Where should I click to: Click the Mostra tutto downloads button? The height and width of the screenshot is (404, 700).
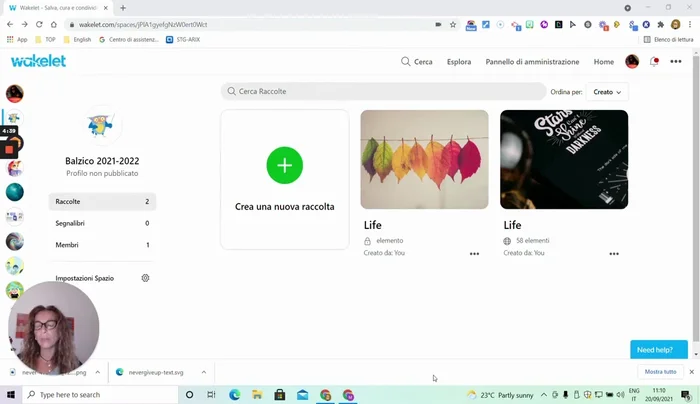pos(660,371)
